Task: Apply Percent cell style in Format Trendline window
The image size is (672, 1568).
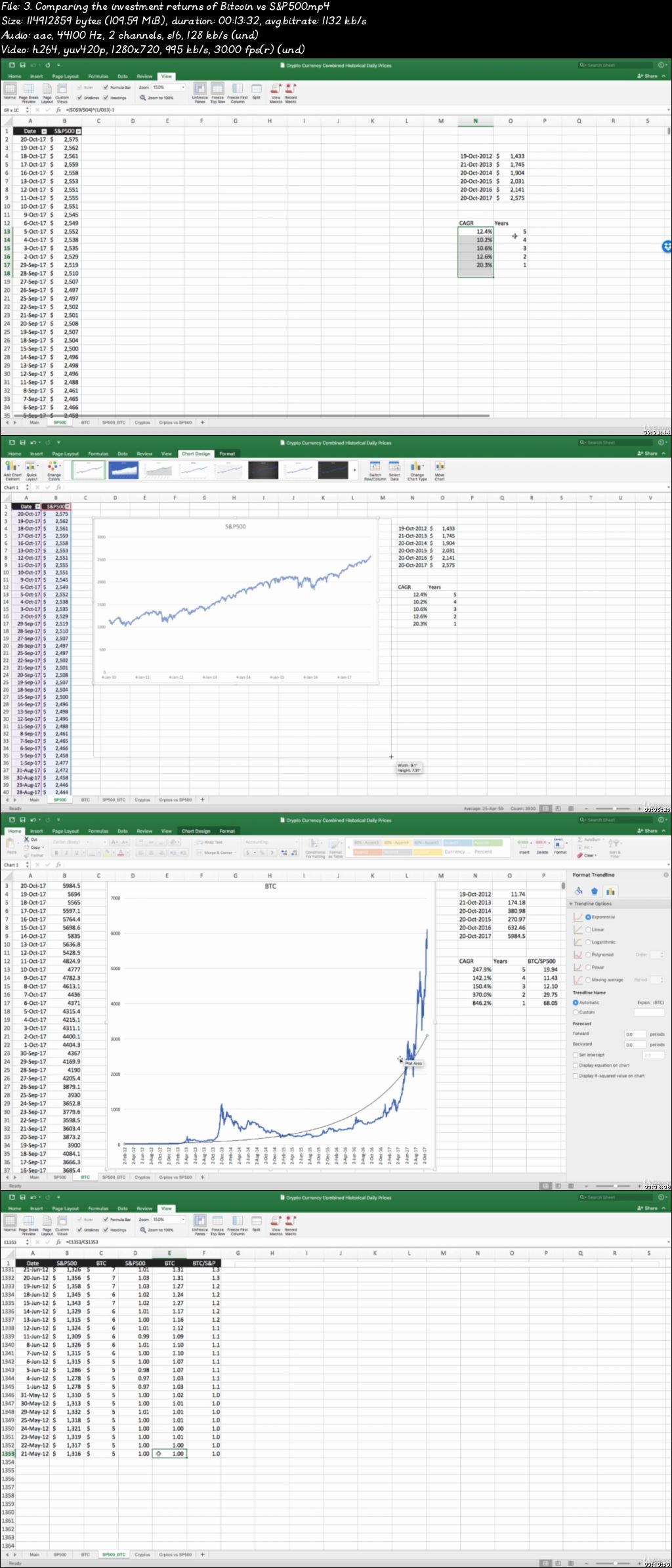Action: click(483, 852)
